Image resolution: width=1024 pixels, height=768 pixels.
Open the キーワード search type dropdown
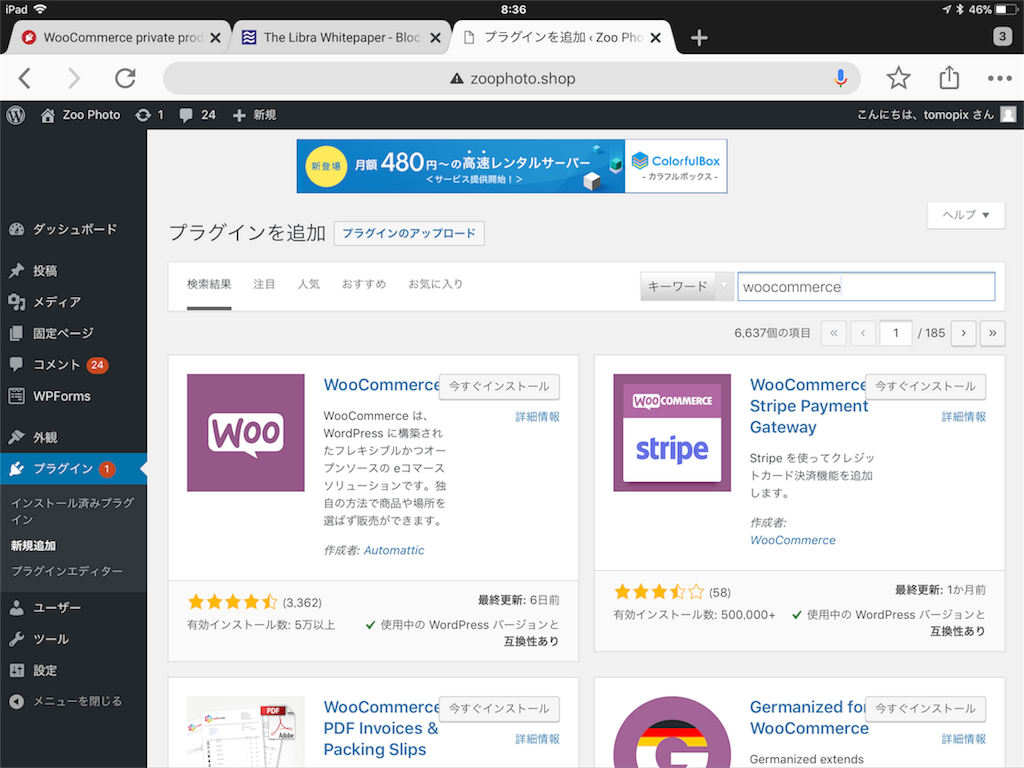click(687, 286)
